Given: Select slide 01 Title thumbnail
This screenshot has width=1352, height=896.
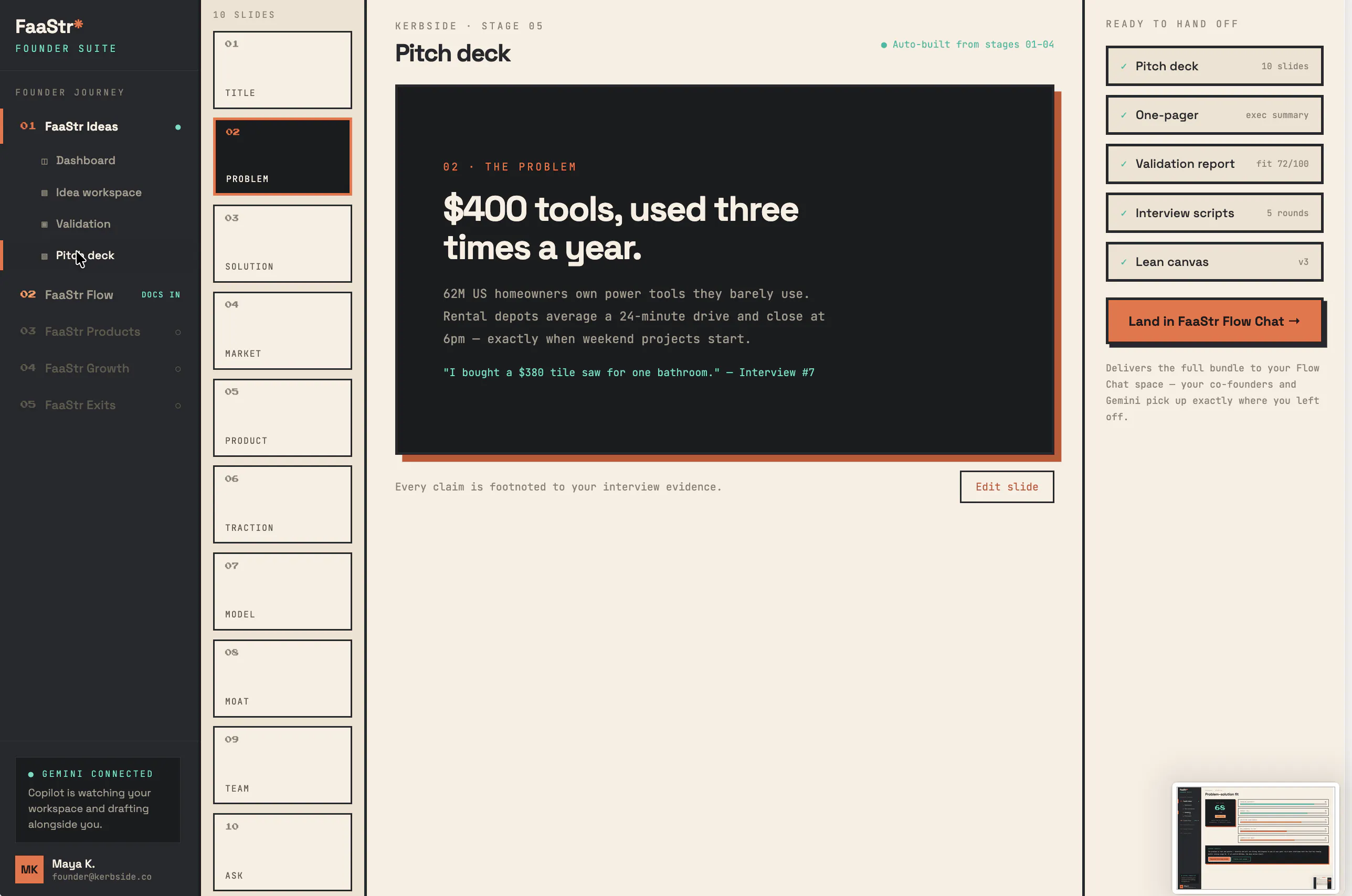Looking at the screenshot, I should pos(282,70).
